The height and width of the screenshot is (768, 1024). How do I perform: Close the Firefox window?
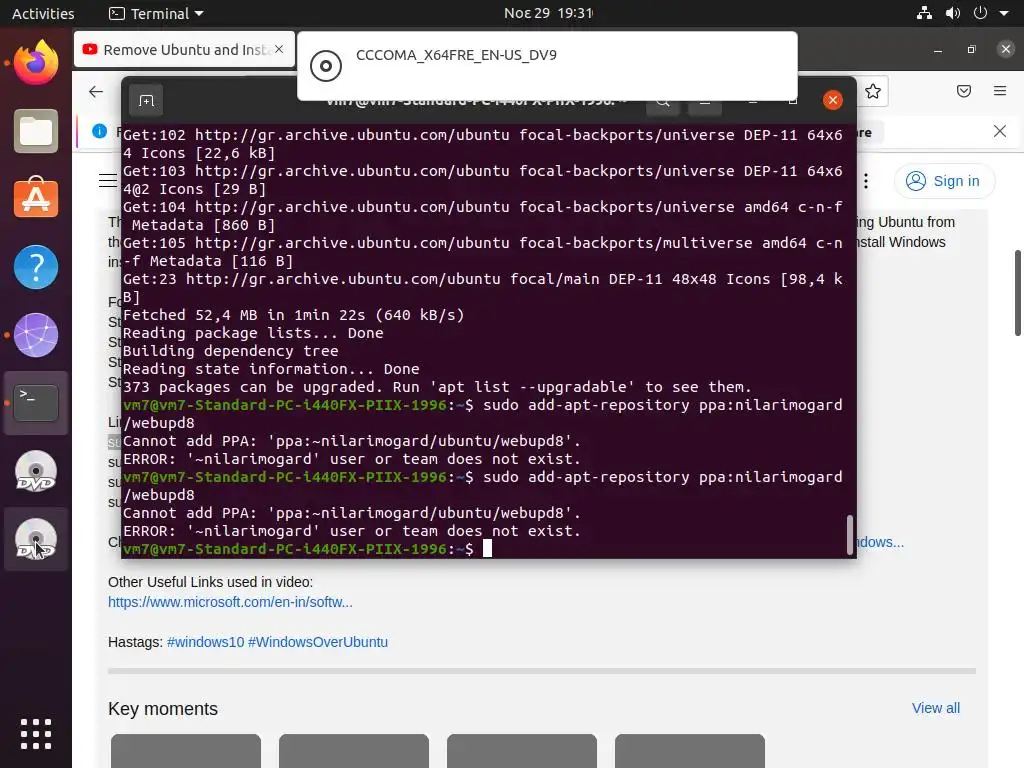point(1006,49)
